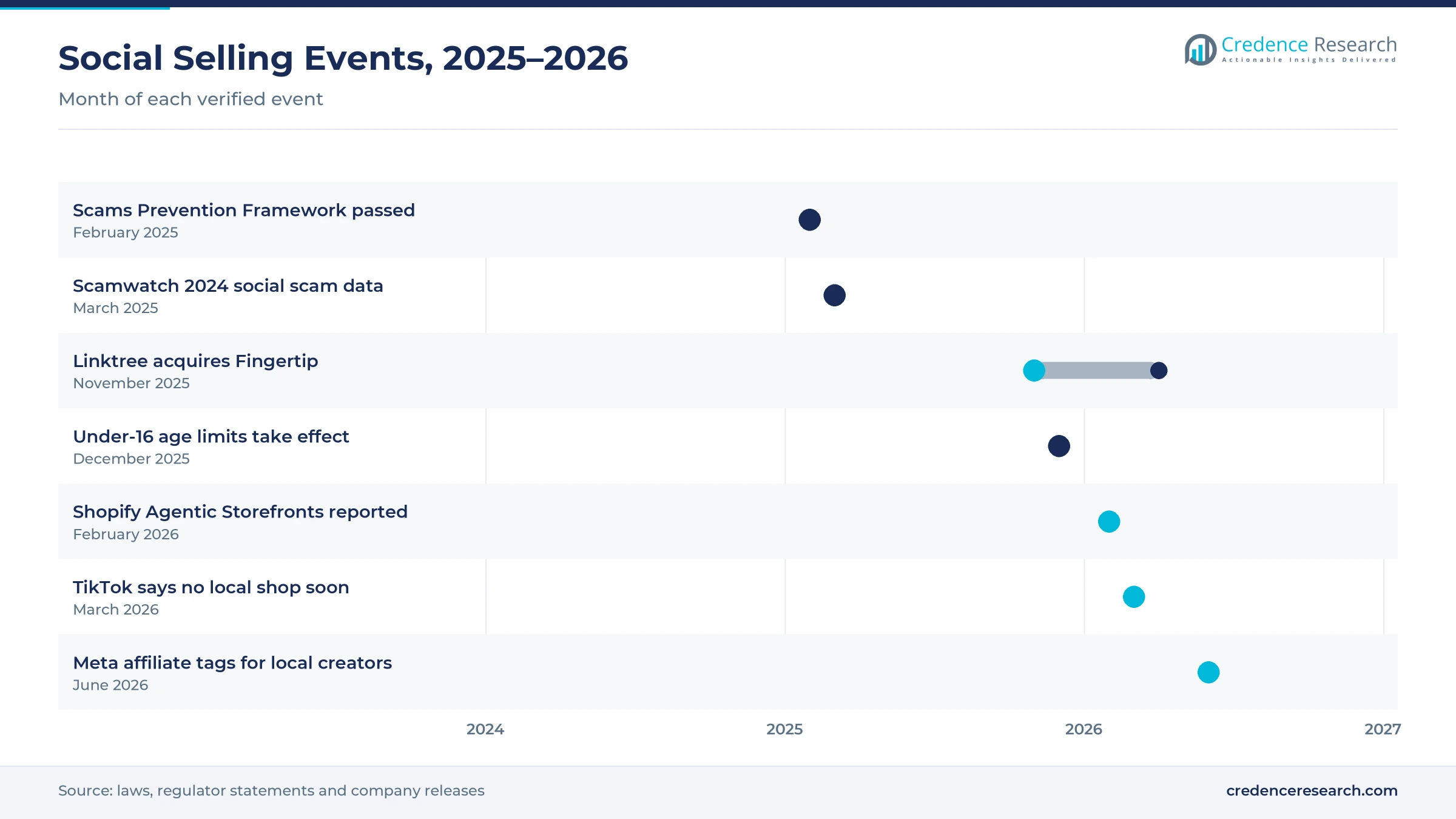Click the 2026 axis label
This screenshot has height=819, width=1456.
tap(1084, 729)
